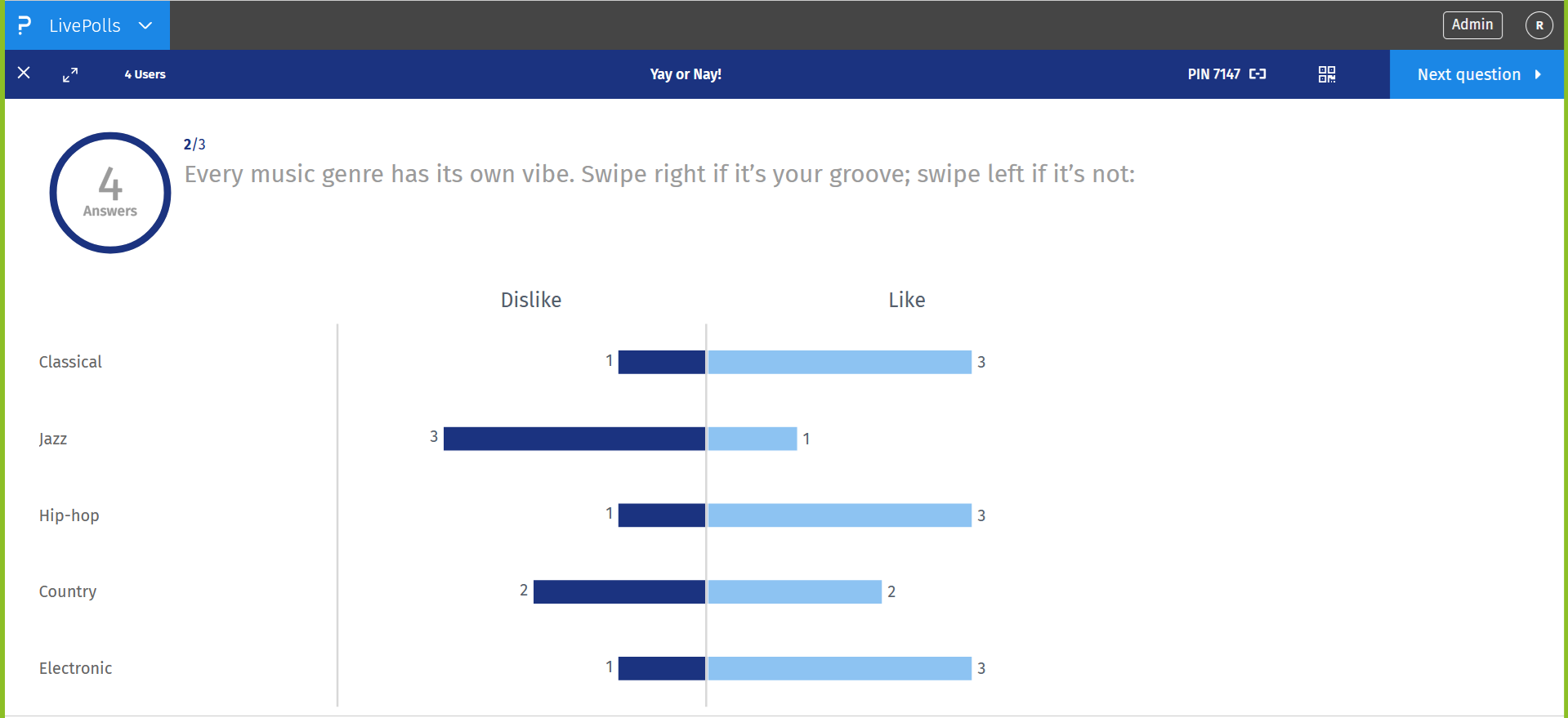Select the Jazz dislike bar
Viewport: 1568px width, 718px height.
click(x=574, y=438)
